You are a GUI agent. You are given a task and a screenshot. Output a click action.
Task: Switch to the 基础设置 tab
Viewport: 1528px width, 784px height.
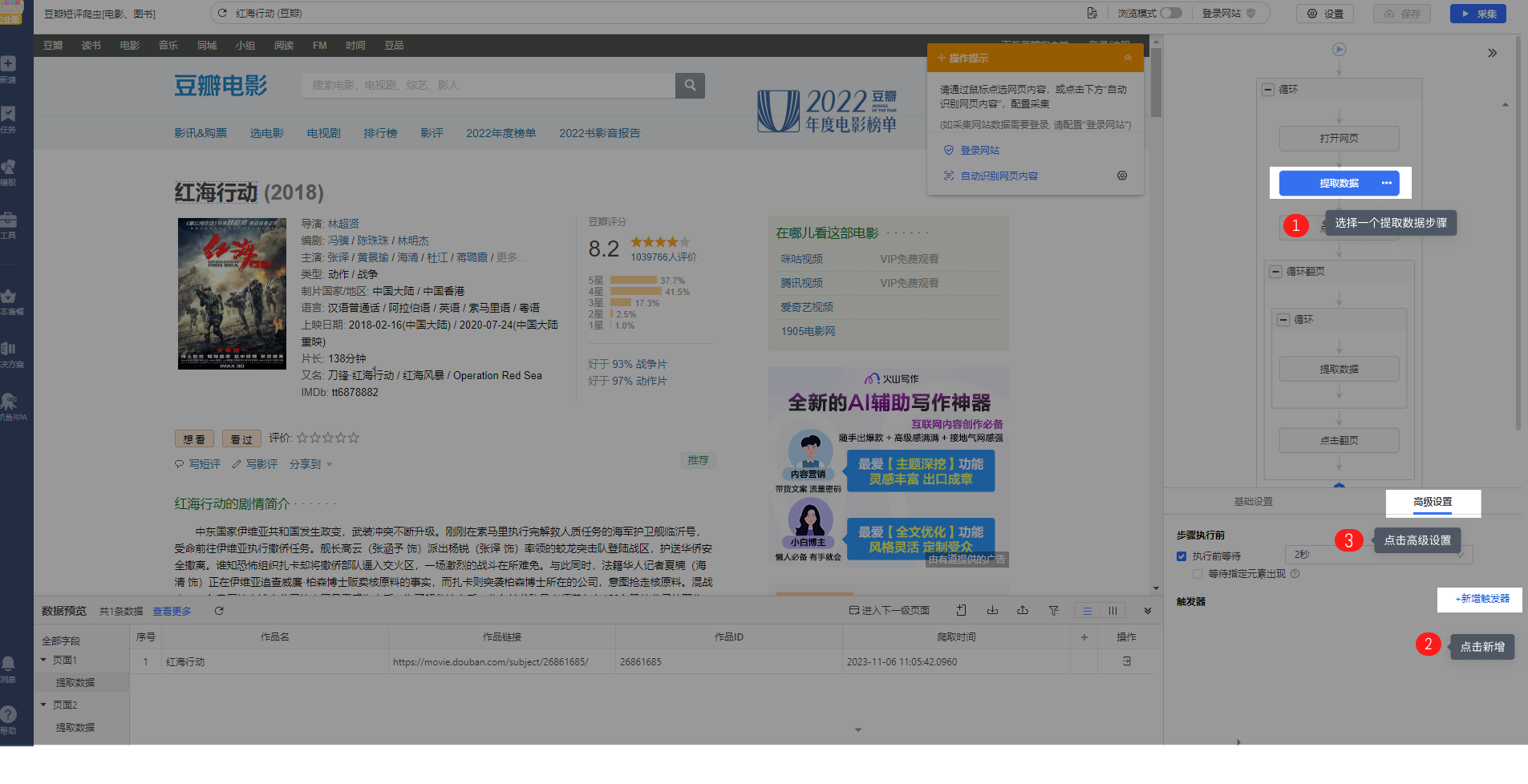click(x=1253, y=502)
